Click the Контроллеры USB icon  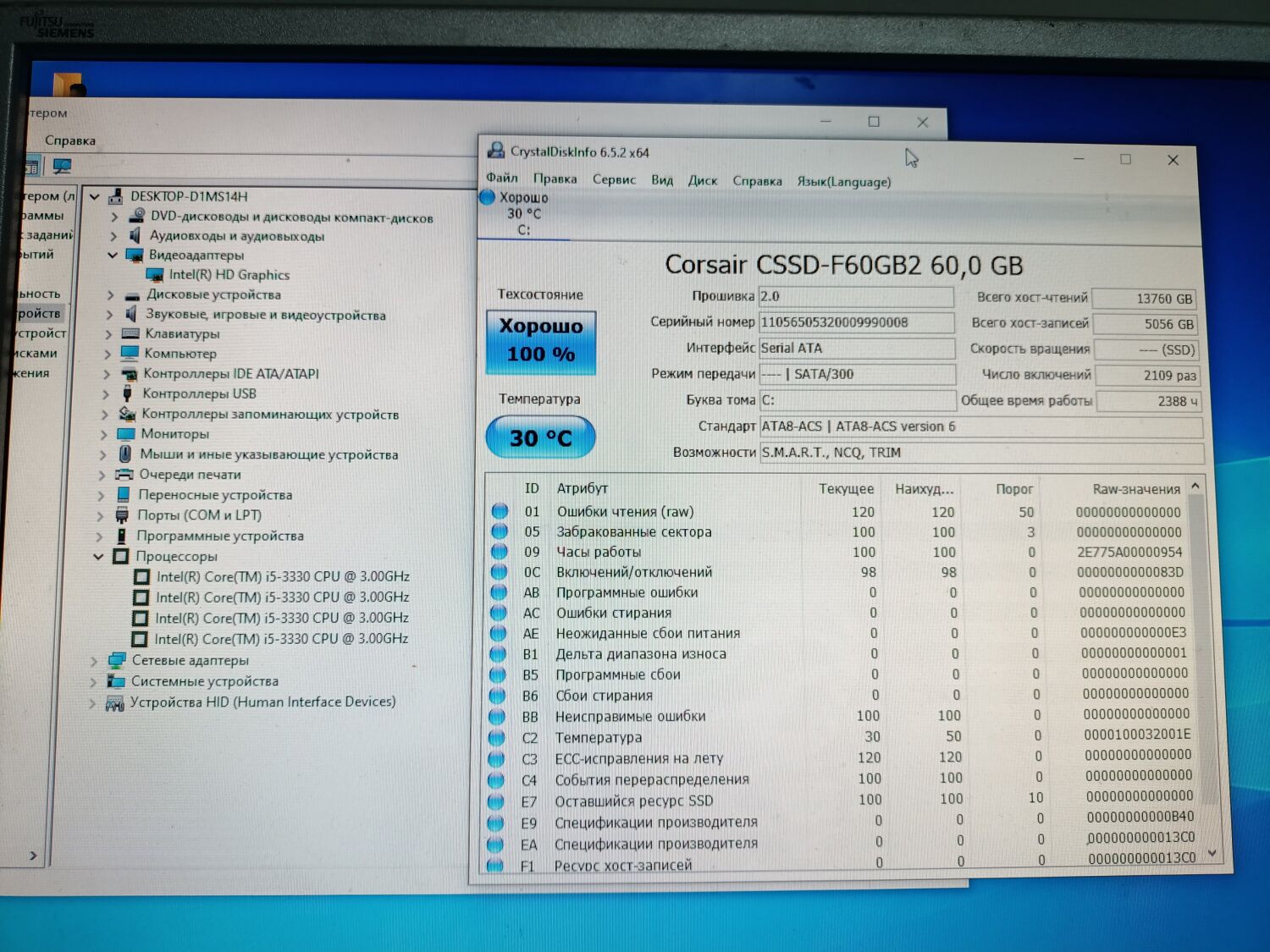(x=127, y=393)
